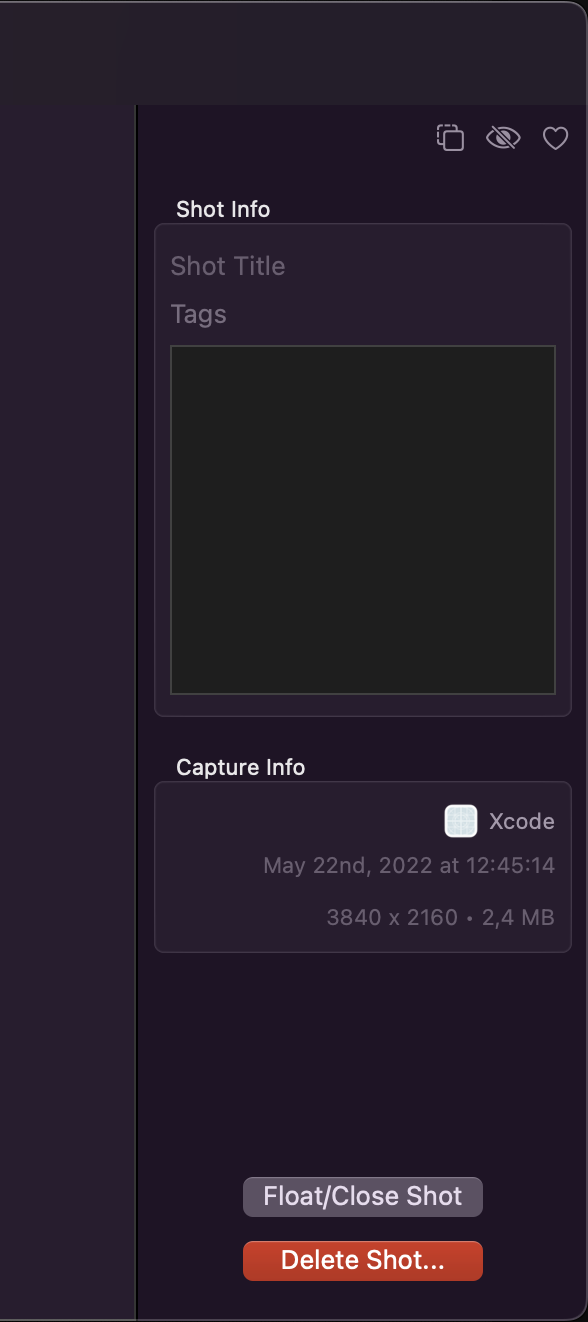This screenshot has height=1322, width=588.
Task: Favorite the shot with the heart icon
Action: point(555,138)
